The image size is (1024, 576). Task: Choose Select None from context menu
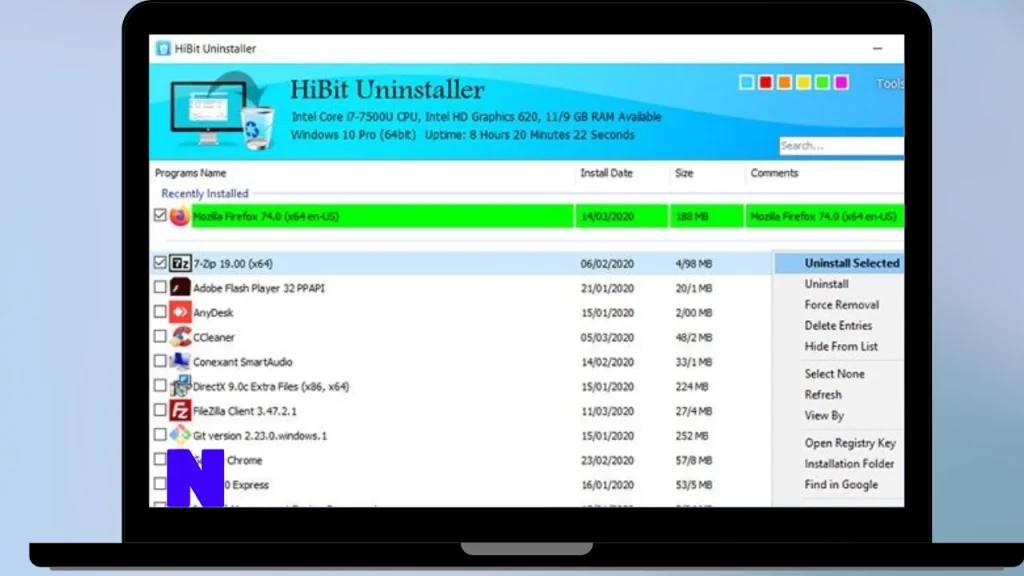[x=834, y=374]
